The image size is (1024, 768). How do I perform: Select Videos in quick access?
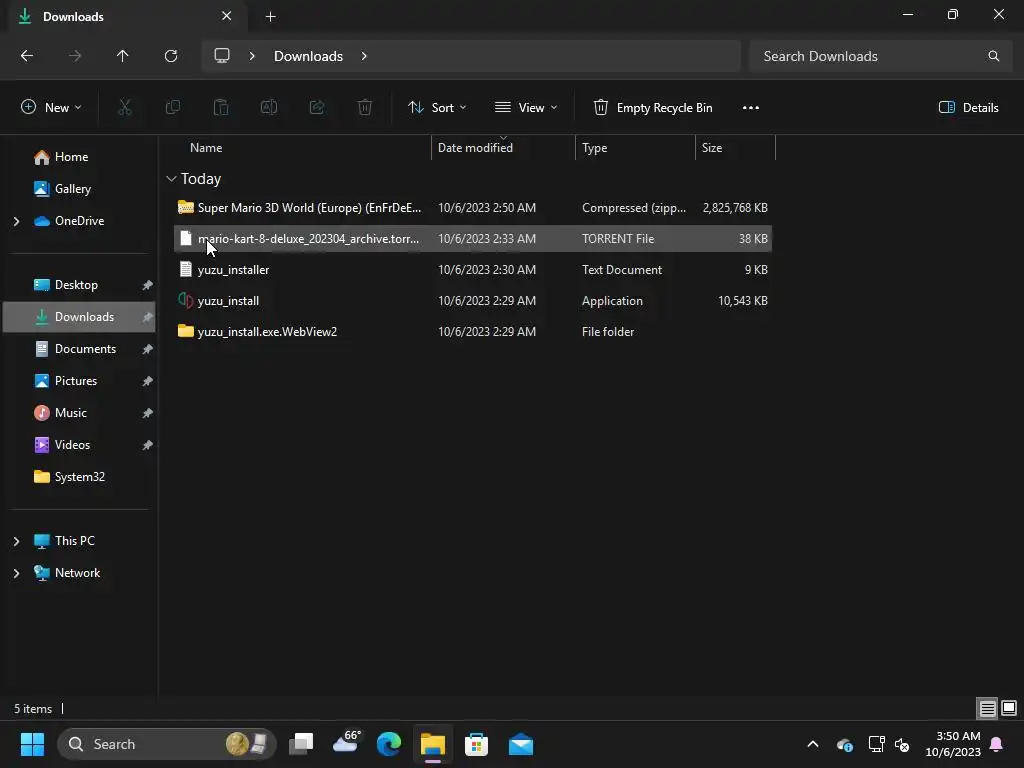78,445
